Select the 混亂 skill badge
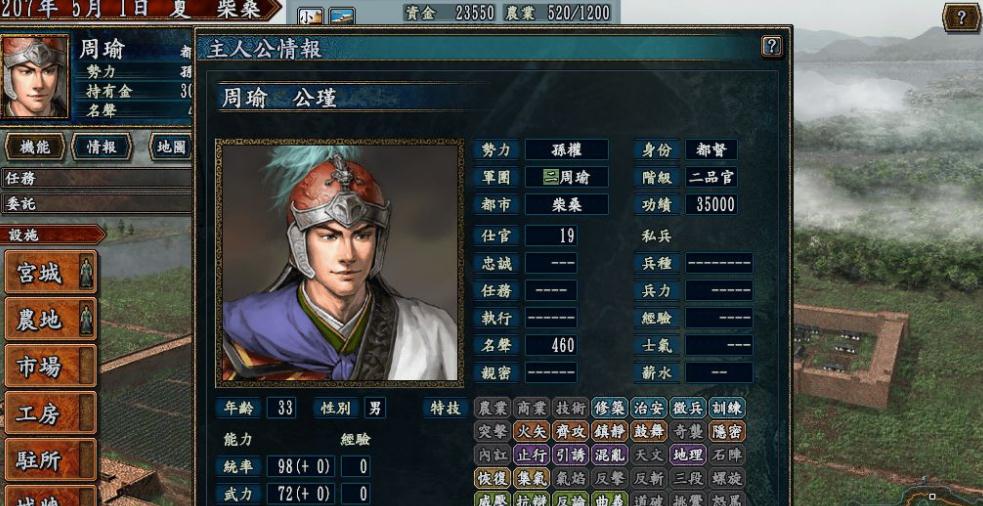Screen dimensions: 983x506 609,454
